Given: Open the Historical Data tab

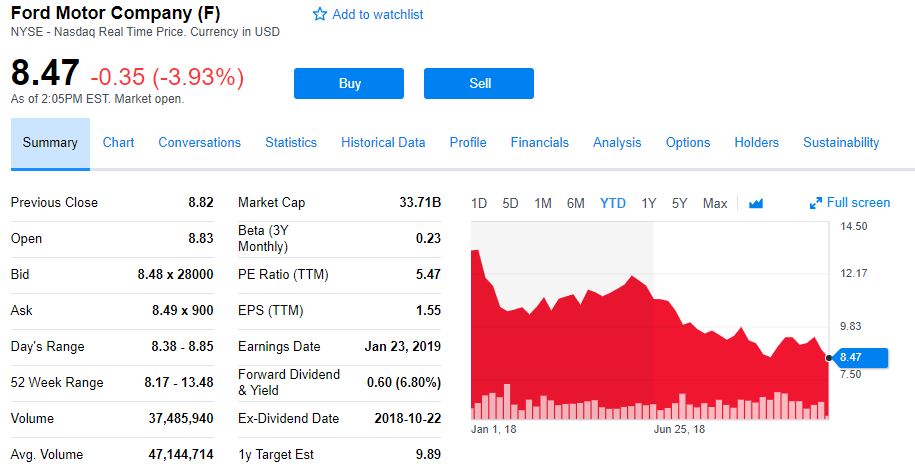Looking at the screenshot, I should (x=383, y=142).
